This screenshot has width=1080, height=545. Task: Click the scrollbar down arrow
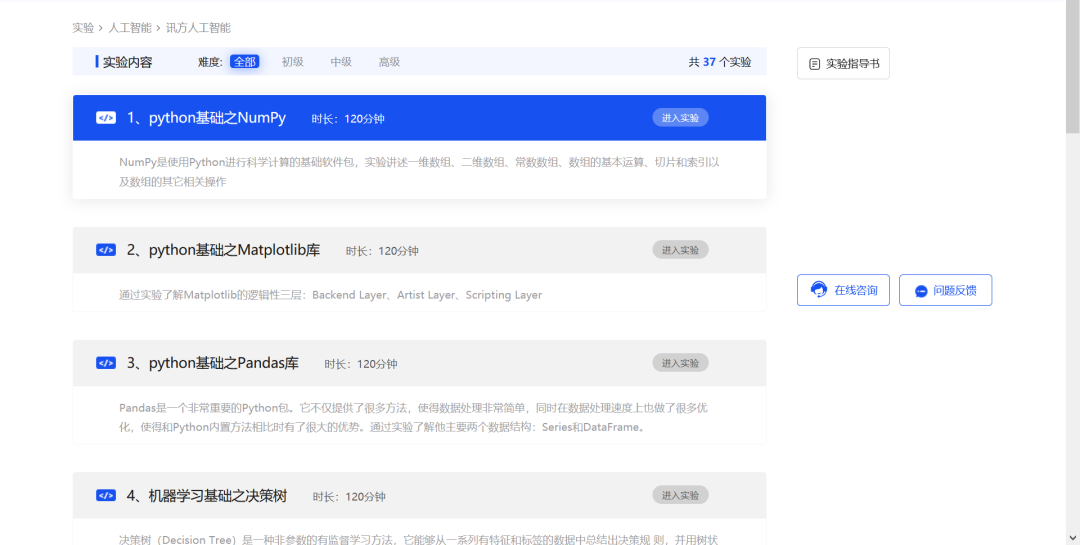click(1072, 537)
